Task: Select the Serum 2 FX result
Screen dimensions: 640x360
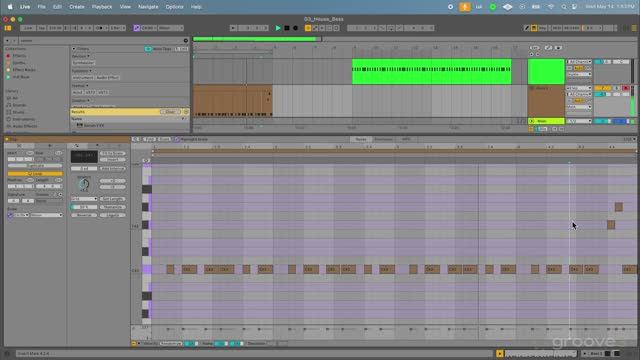Action: 94,125
